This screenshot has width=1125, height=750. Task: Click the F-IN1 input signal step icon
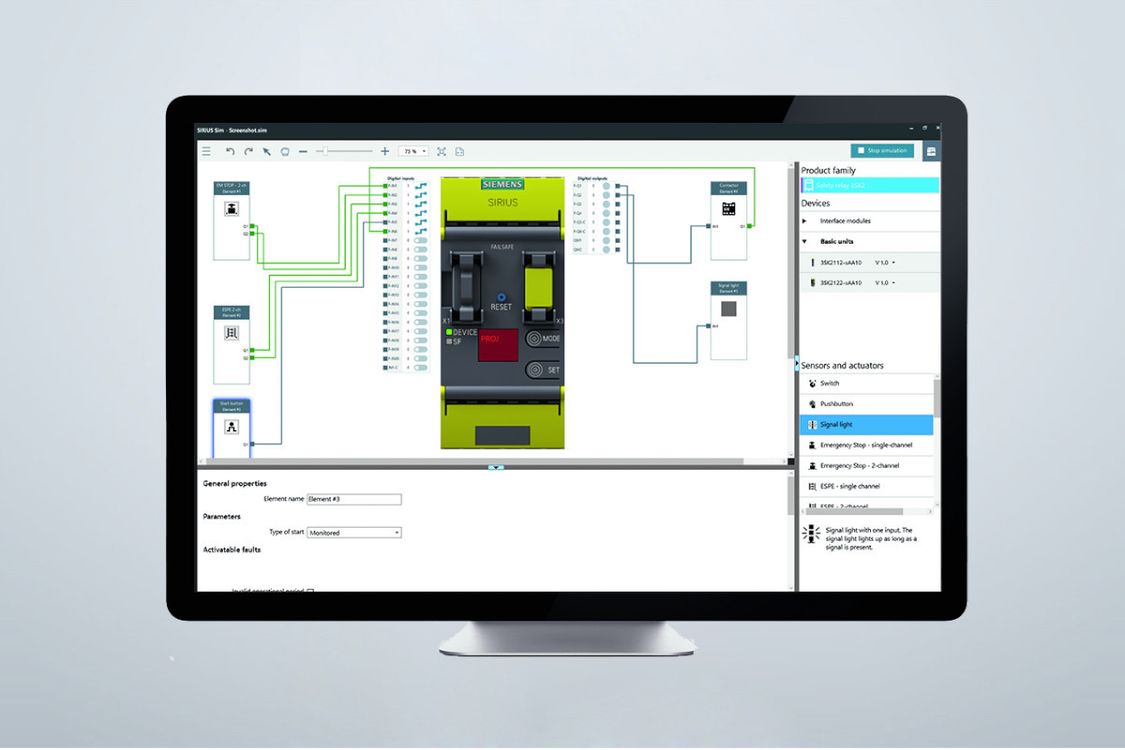[x=420, y=186]
